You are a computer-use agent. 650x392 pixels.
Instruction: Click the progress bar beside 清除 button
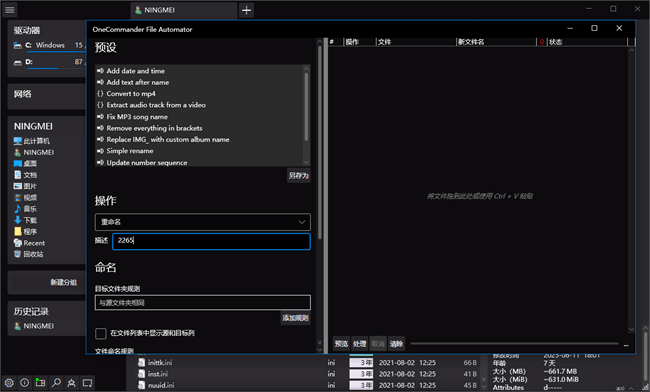(x=514, y=344)
